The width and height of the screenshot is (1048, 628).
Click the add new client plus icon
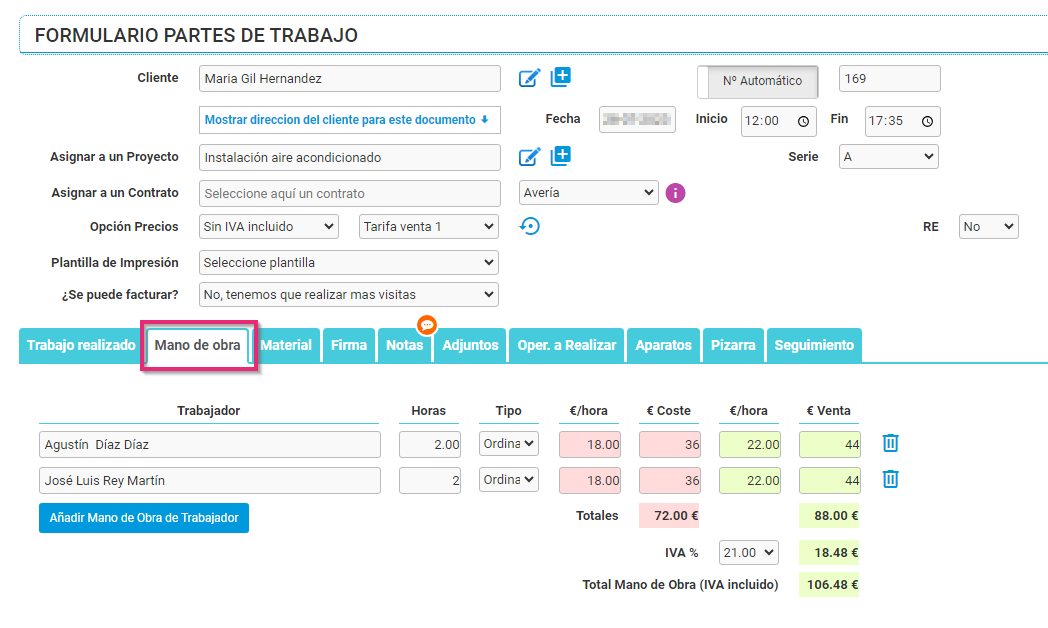[x=561, y=77]
